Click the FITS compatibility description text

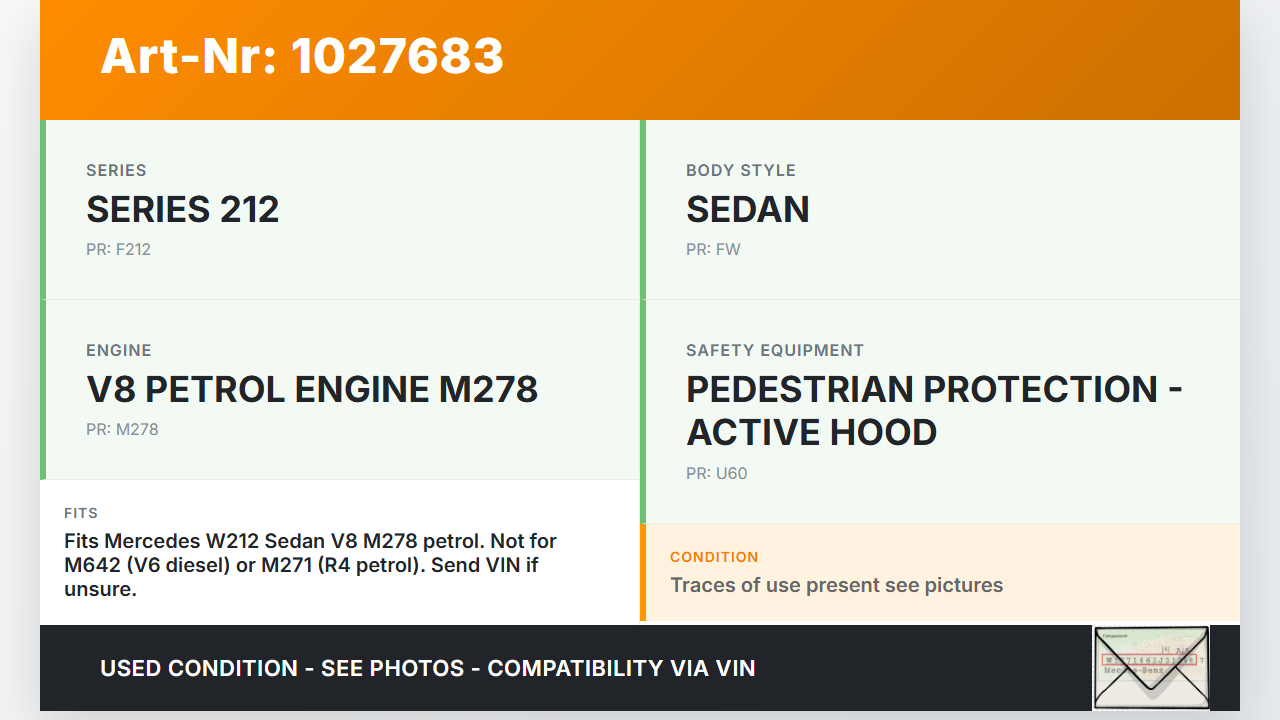(x=310, y=565)
